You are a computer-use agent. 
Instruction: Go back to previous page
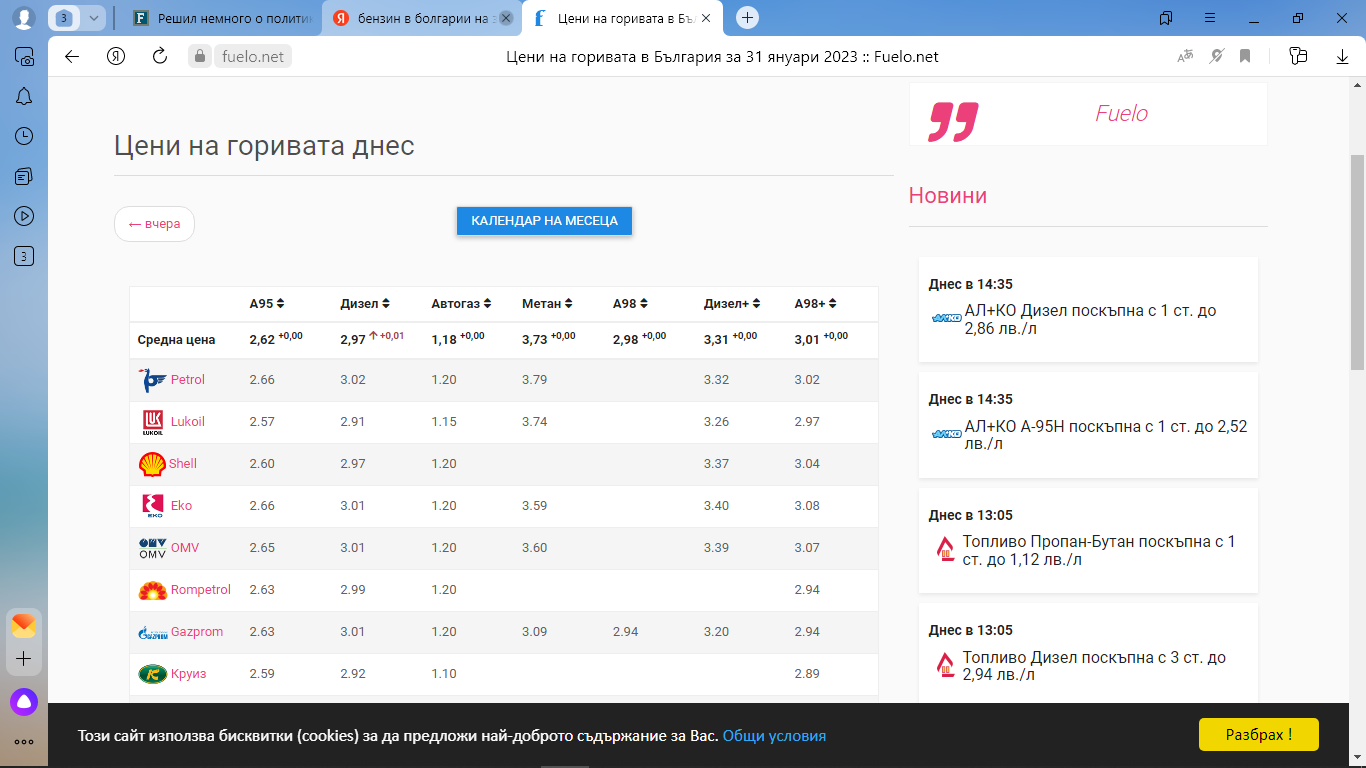click(72, 57)
